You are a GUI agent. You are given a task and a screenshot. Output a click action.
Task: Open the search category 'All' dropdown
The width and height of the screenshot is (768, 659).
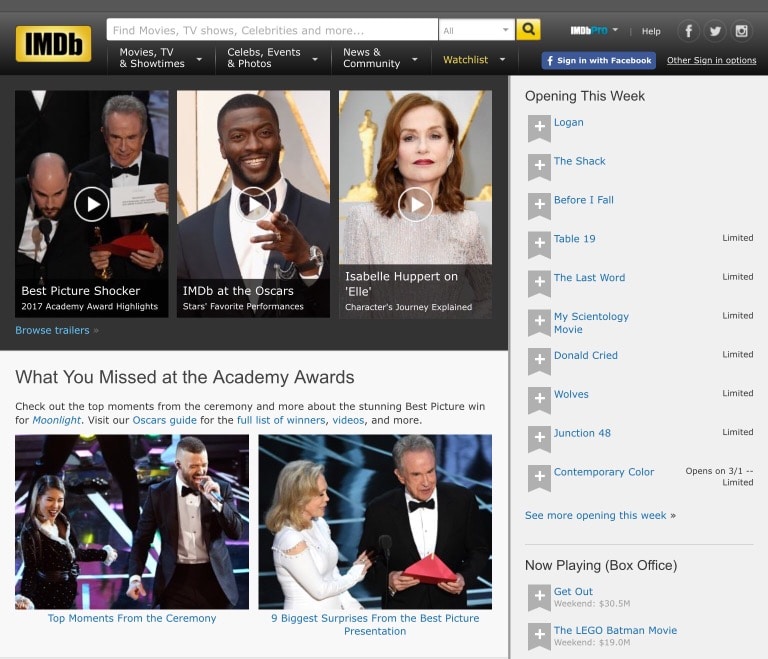point(477,30)
